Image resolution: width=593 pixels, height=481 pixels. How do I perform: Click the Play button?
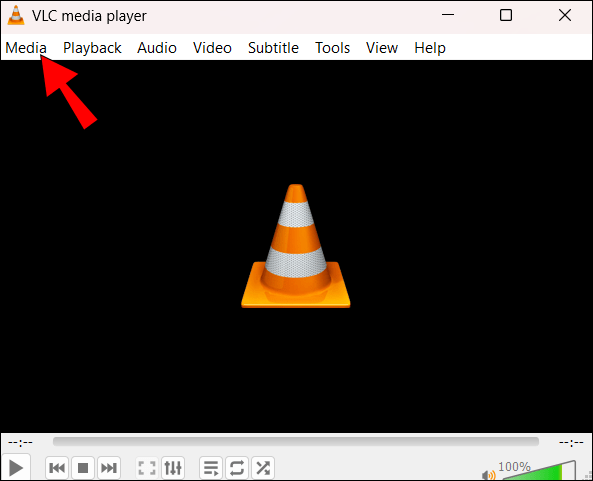coord(16,468)
